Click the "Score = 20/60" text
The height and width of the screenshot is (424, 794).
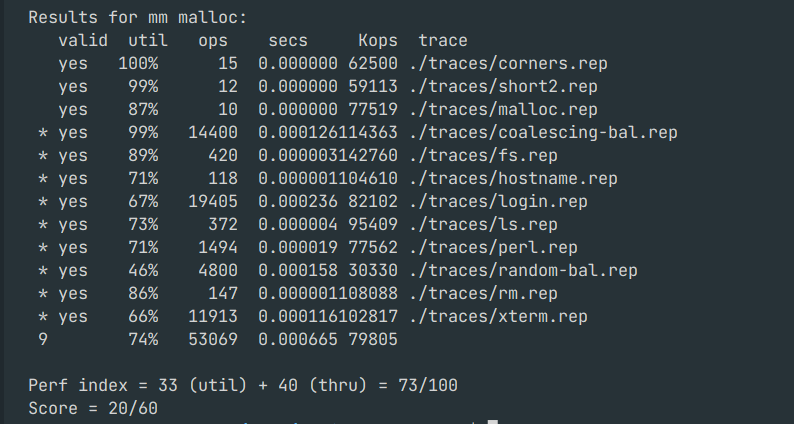pyautogui.click(x=93, y=409)
